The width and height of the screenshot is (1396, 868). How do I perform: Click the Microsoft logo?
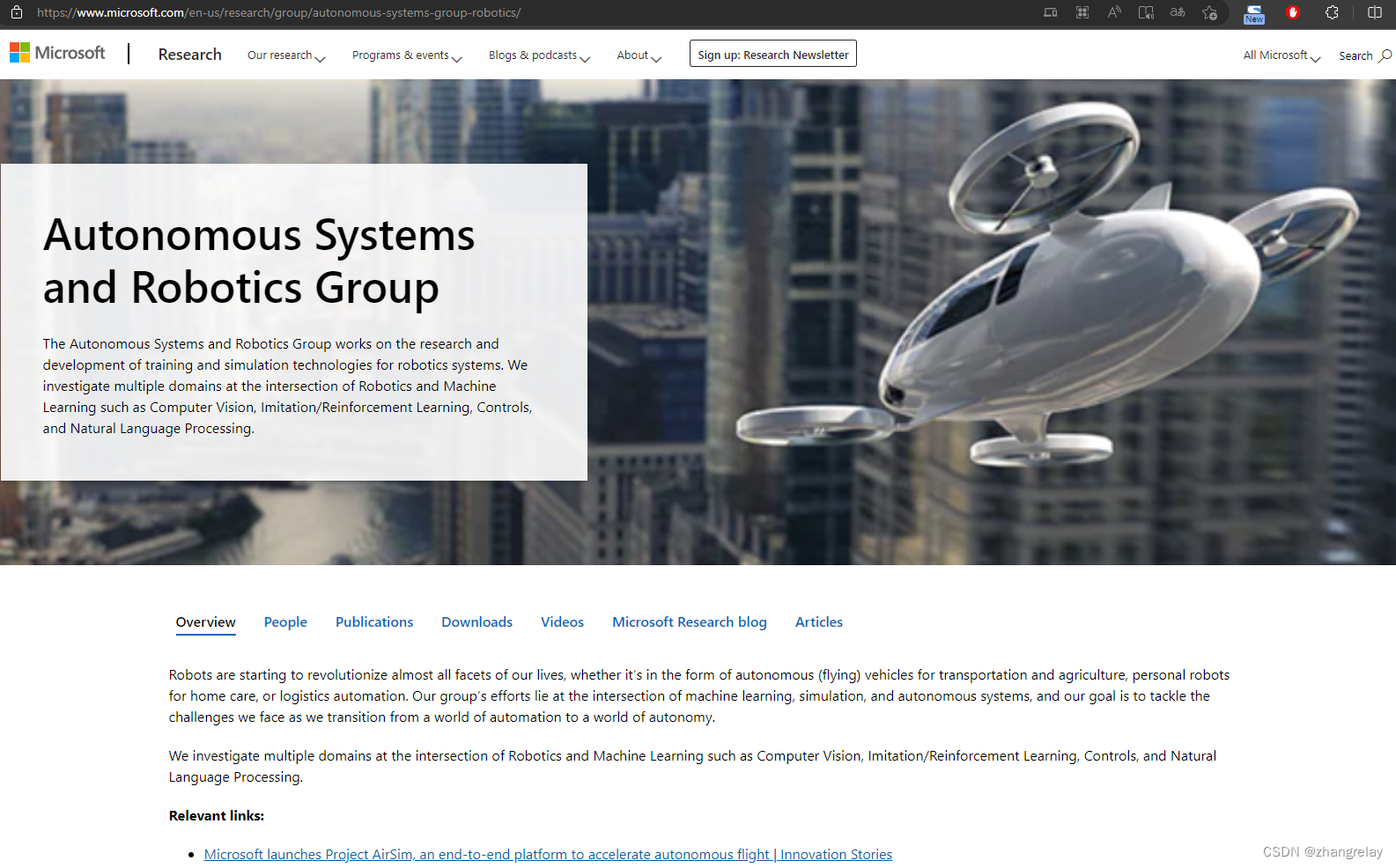point(57,53)
